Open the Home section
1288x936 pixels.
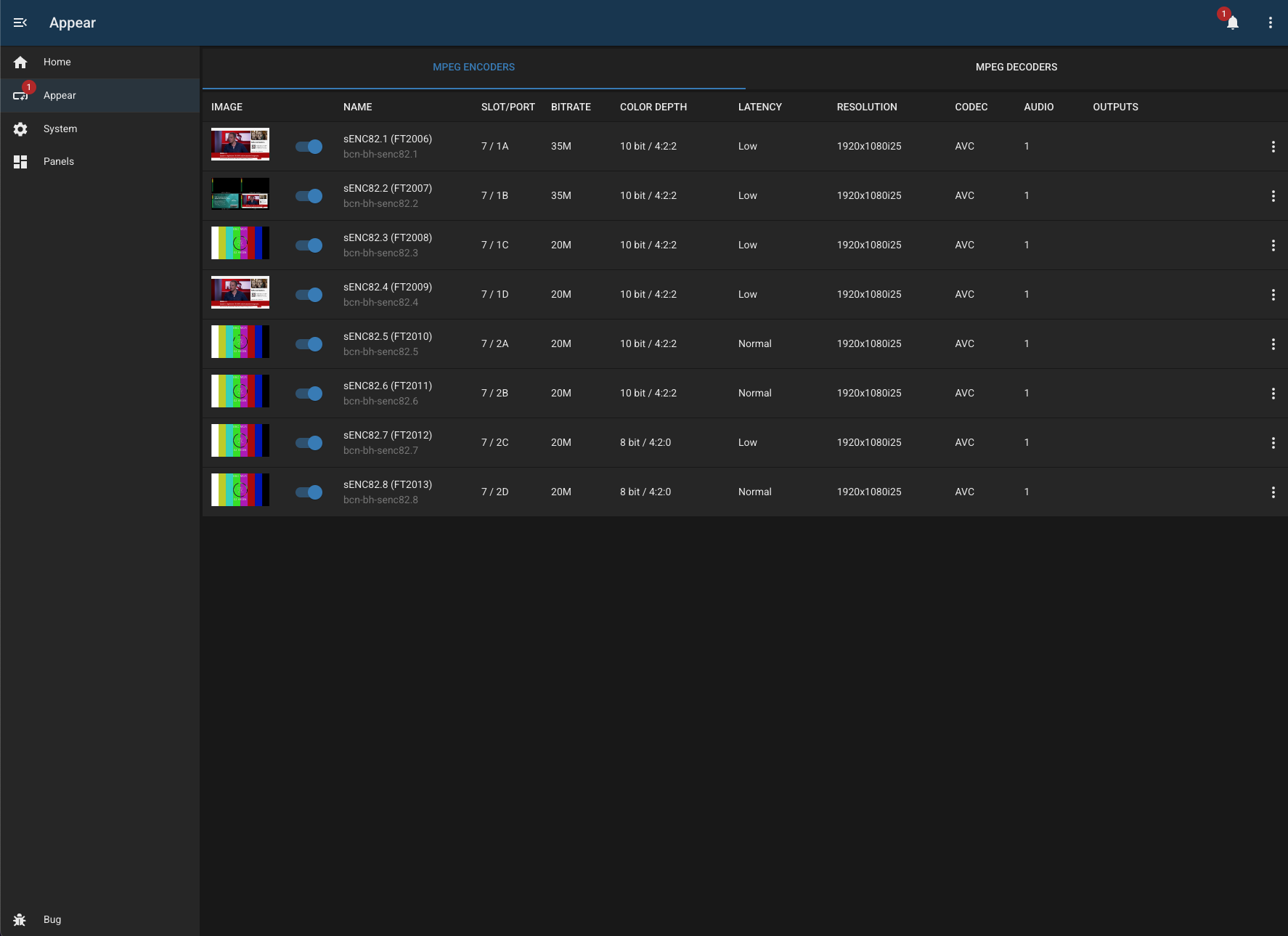[x=57, y=62]
